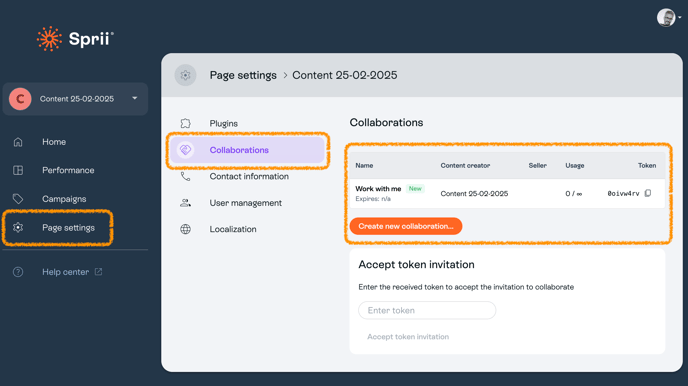688x386 pixels.
Task: Click the Campaigns tag icon
Action: [x=18, y=199]
